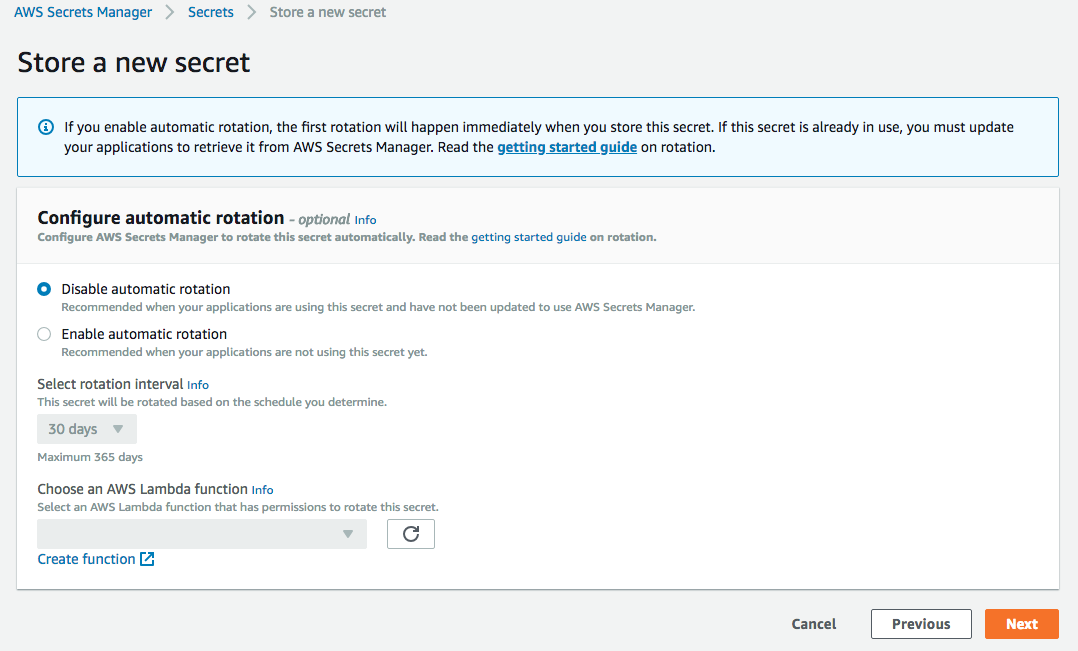Open the Secrets breadcrumb link

[x=210, y=11]
